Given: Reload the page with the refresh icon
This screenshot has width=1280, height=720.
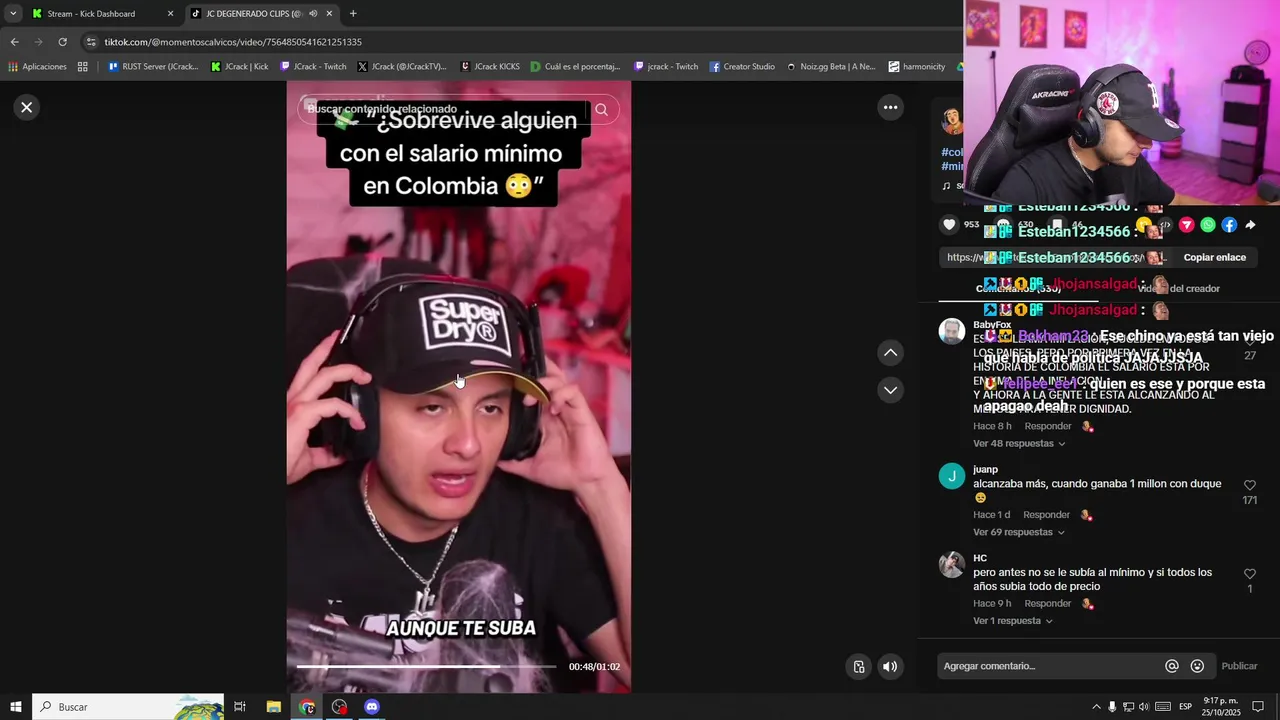Looking at the screenshot, I should pyautogui.click(x=62, y=42).
